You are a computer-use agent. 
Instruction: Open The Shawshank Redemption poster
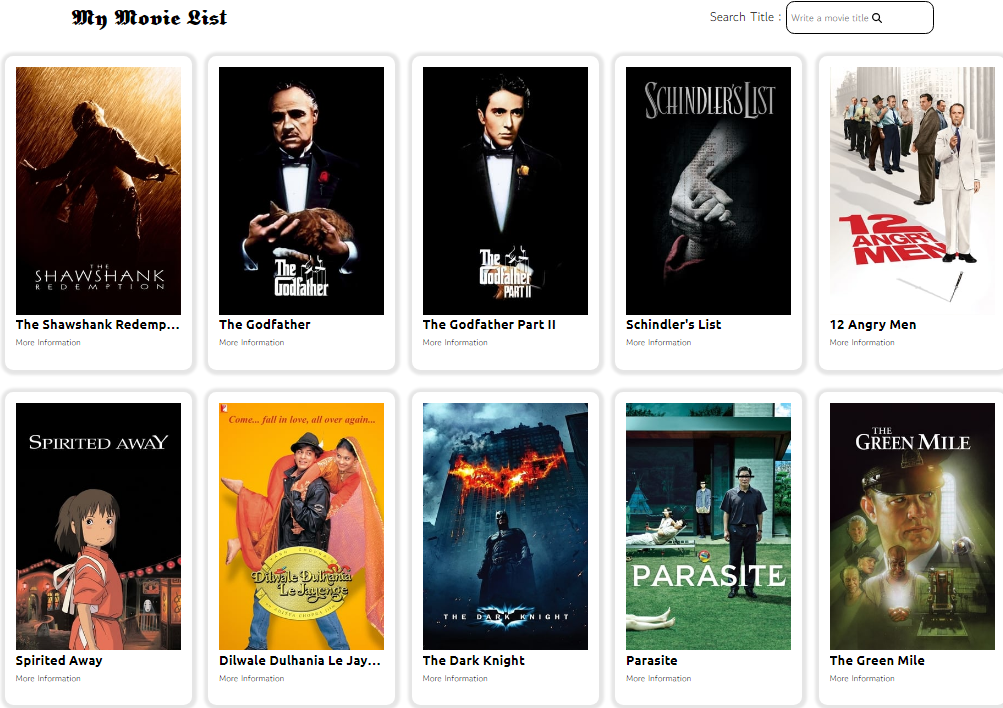[x=99, y=191]
